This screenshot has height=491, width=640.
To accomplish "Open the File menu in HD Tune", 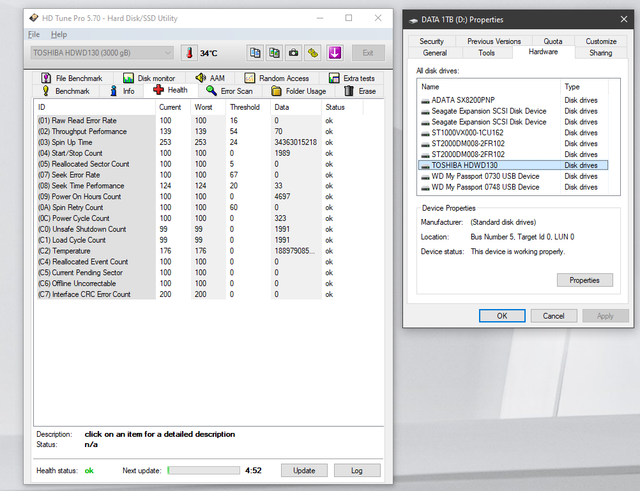I will [x=34, y=35].
